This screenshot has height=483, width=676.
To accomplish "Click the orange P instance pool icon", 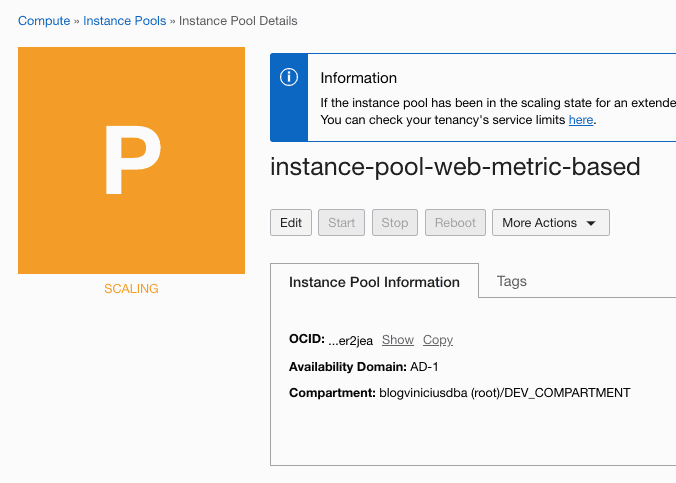I will pyautogui.click(x=131, y=160).
